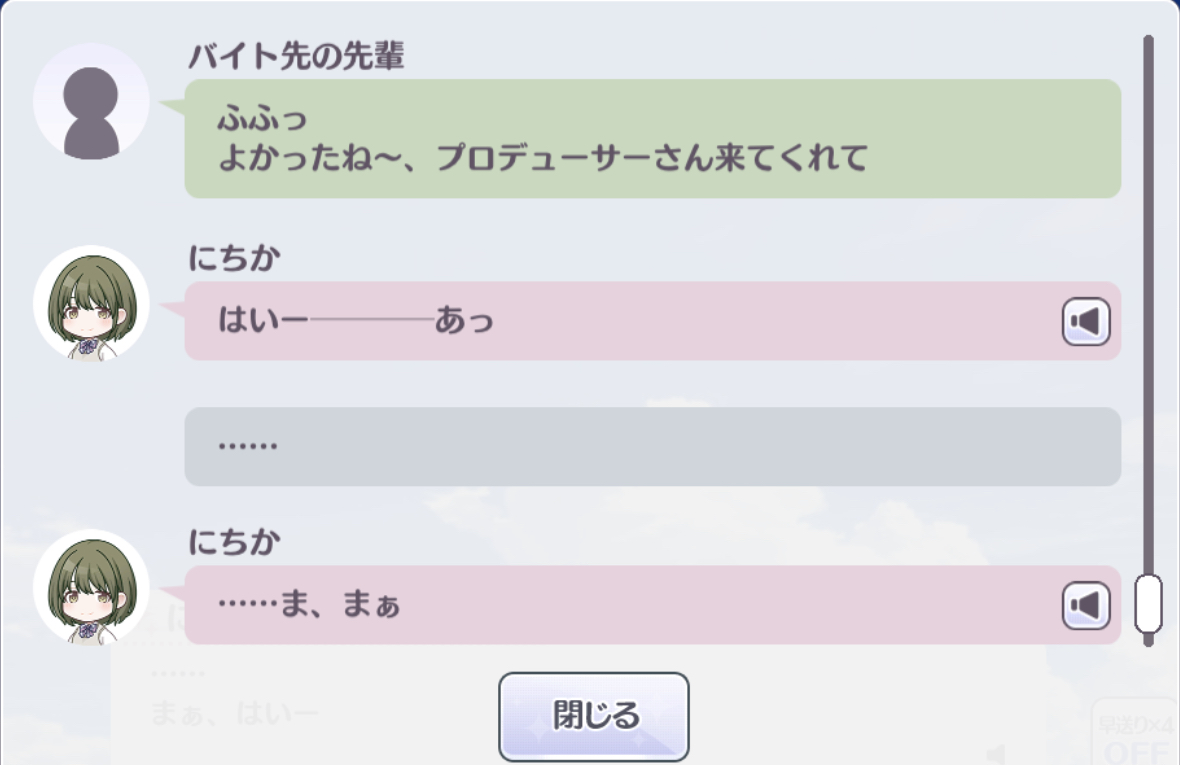The image size is (1180, 765).
Task: Click the upper scrollbar track area
Action: coord(1148,301)
